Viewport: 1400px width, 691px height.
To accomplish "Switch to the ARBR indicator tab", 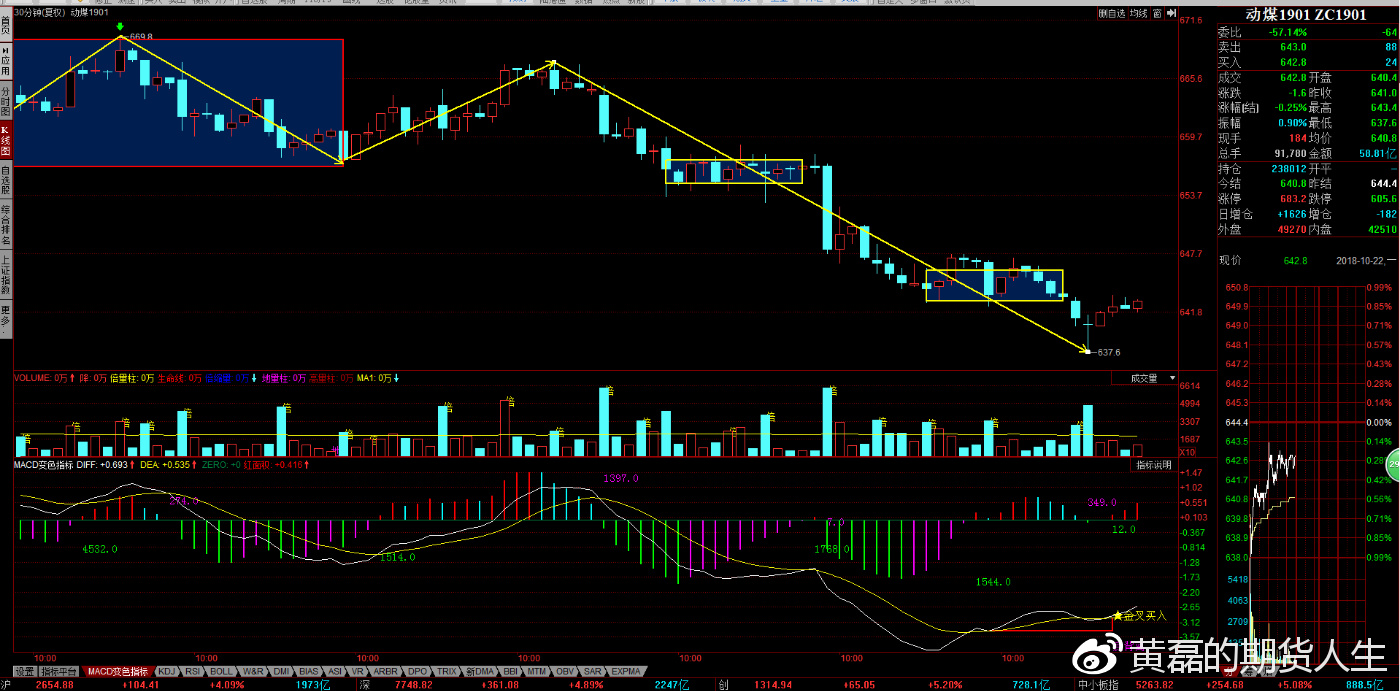I will tap(385, 671).
